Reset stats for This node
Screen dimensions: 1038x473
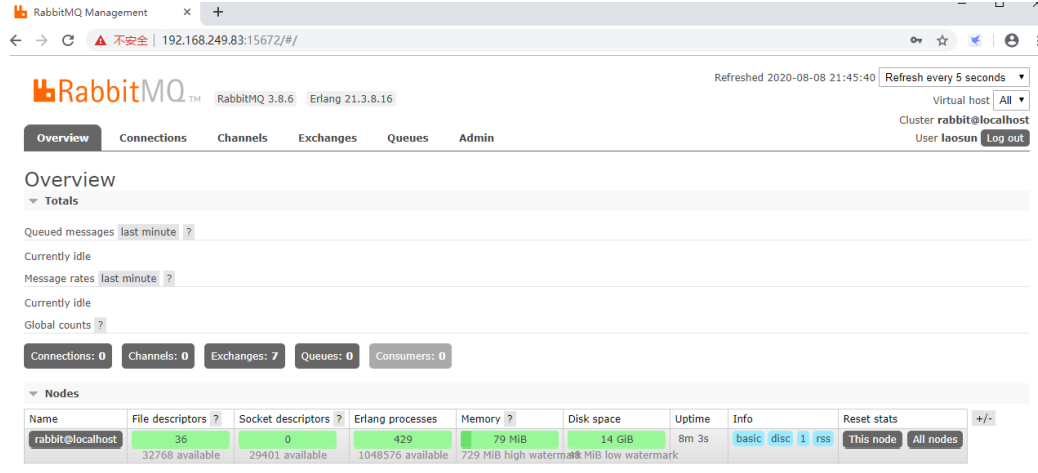click(x=873, y=439)
